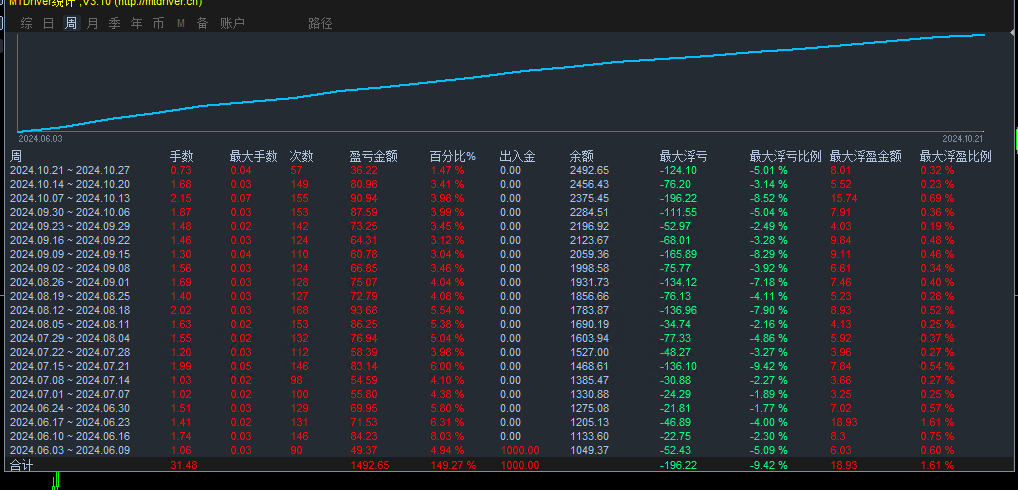Open the 币 currency tab
The width and height of the screenshot is (1018, 490).
[x=158, y=23]
